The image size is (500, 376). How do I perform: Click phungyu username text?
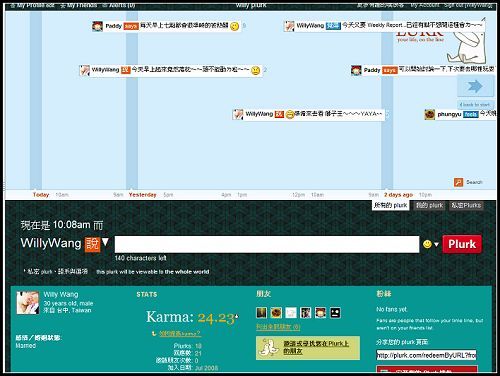pyautogui.click(x=449, y=114)
